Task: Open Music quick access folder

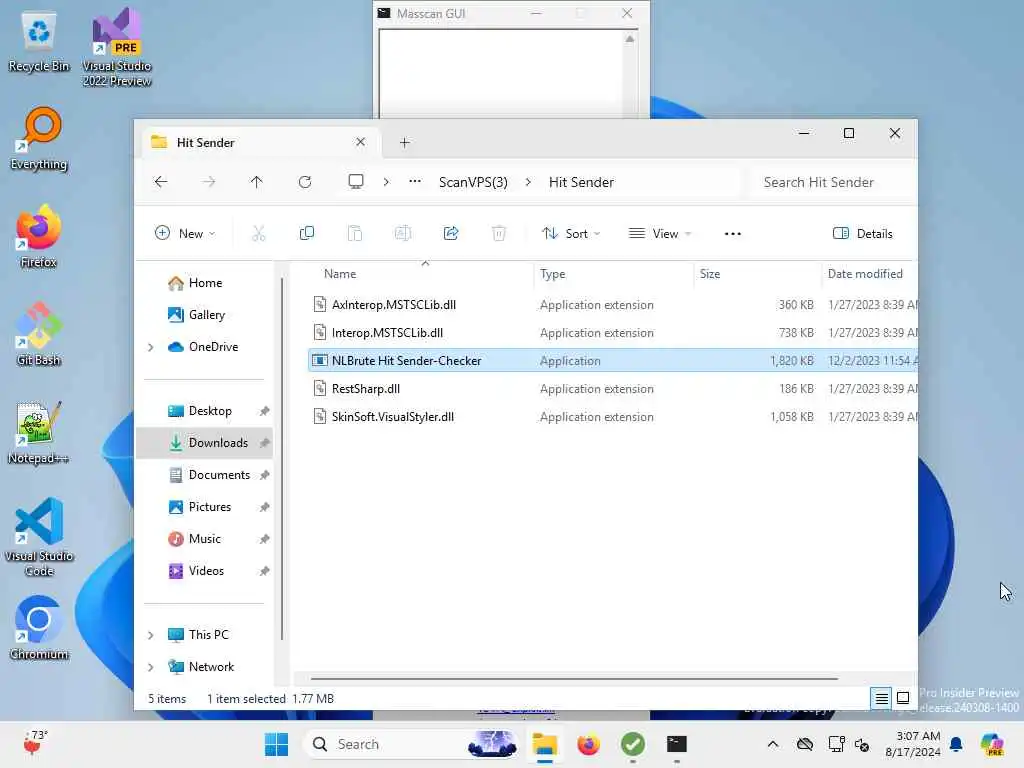Action: click(x=204, y=539)
